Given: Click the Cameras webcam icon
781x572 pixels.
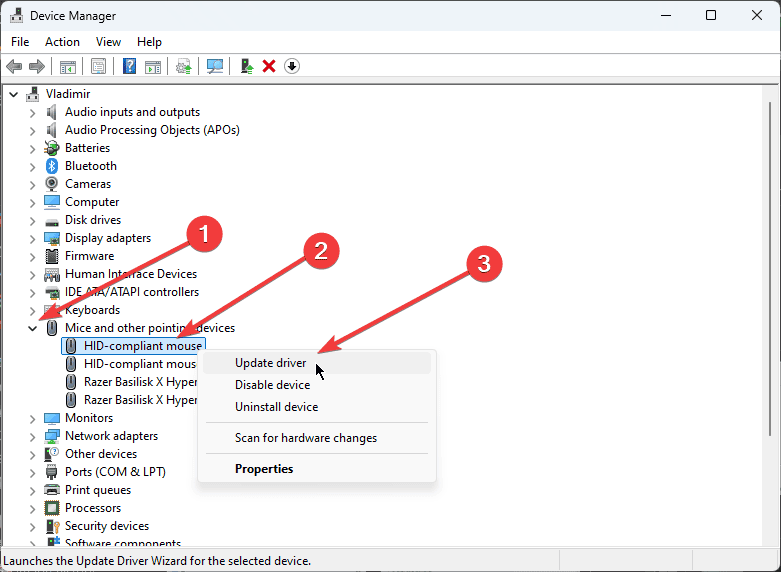Looking at the screenshot, I should click(x=52, y=184).
